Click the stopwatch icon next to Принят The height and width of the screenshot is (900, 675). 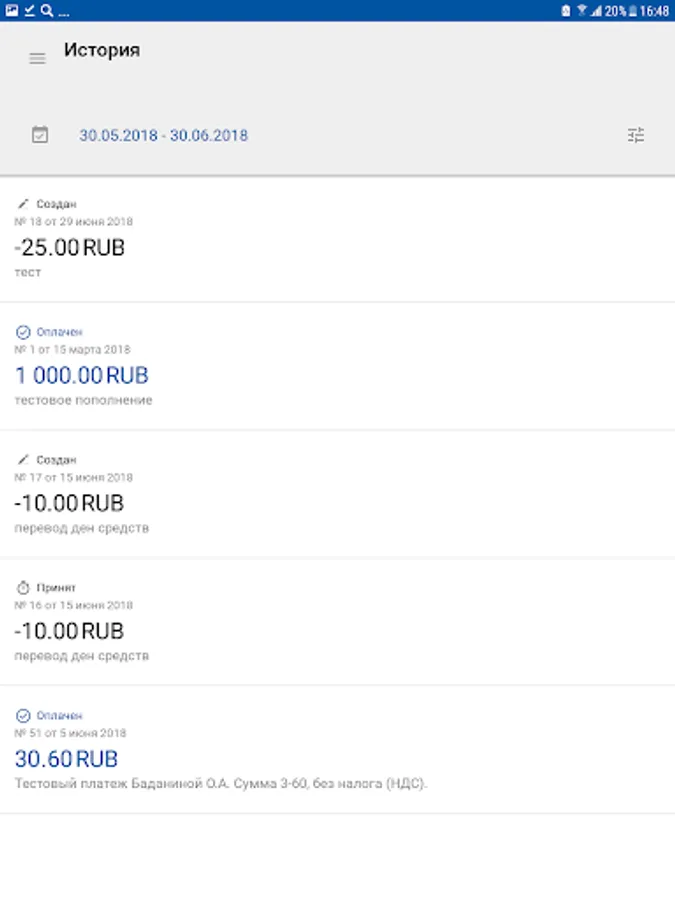point(23,588)
